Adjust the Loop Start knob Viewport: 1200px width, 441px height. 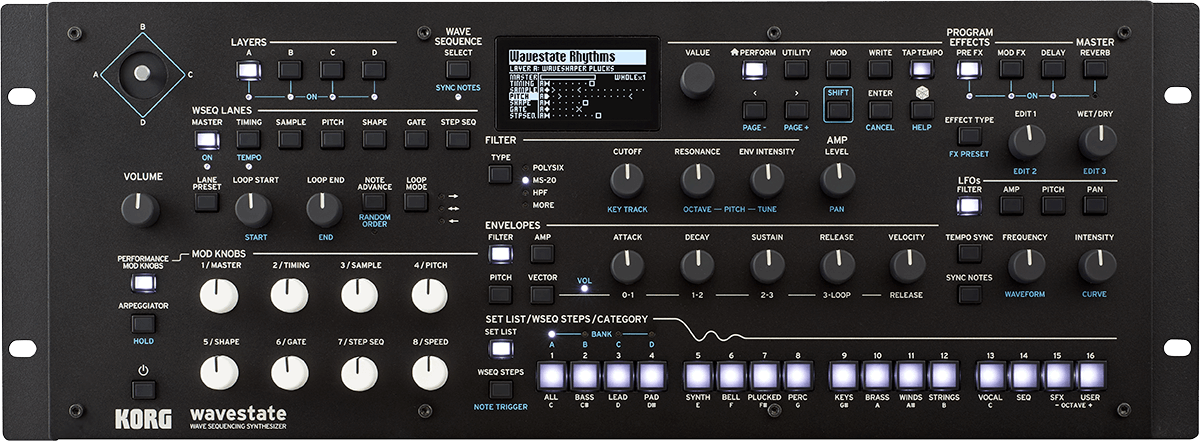point(254,209)
